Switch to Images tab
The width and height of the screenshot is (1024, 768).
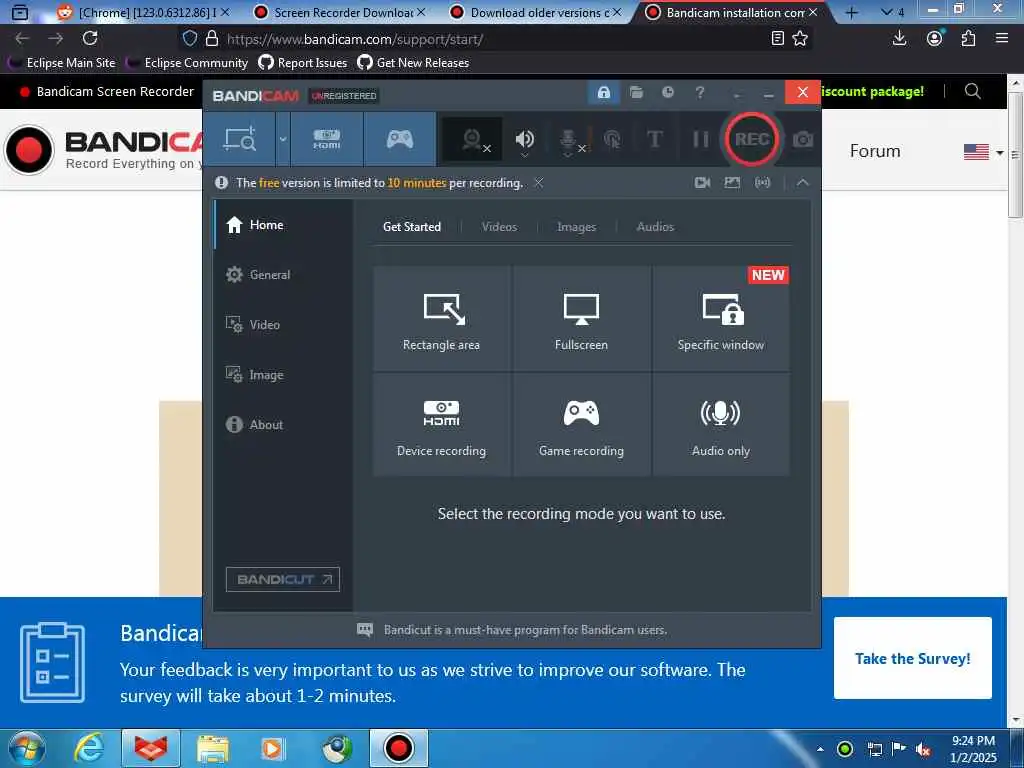point(577,227)
